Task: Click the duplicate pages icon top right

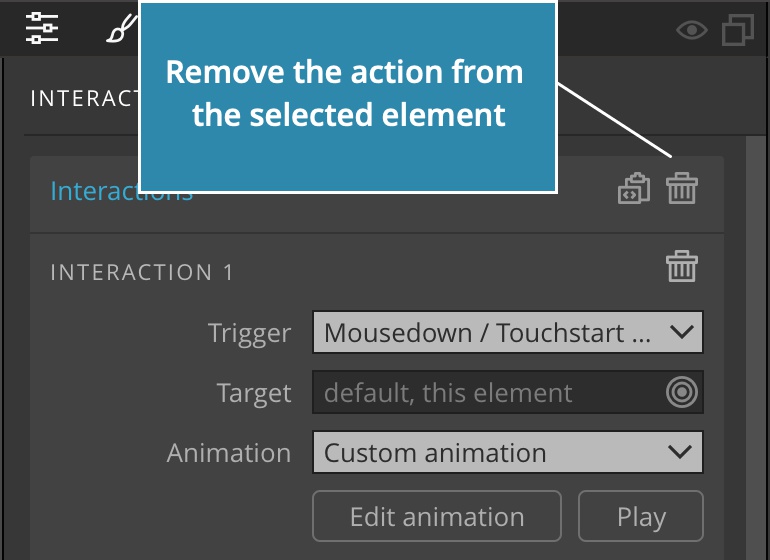Action: (738, 30)
